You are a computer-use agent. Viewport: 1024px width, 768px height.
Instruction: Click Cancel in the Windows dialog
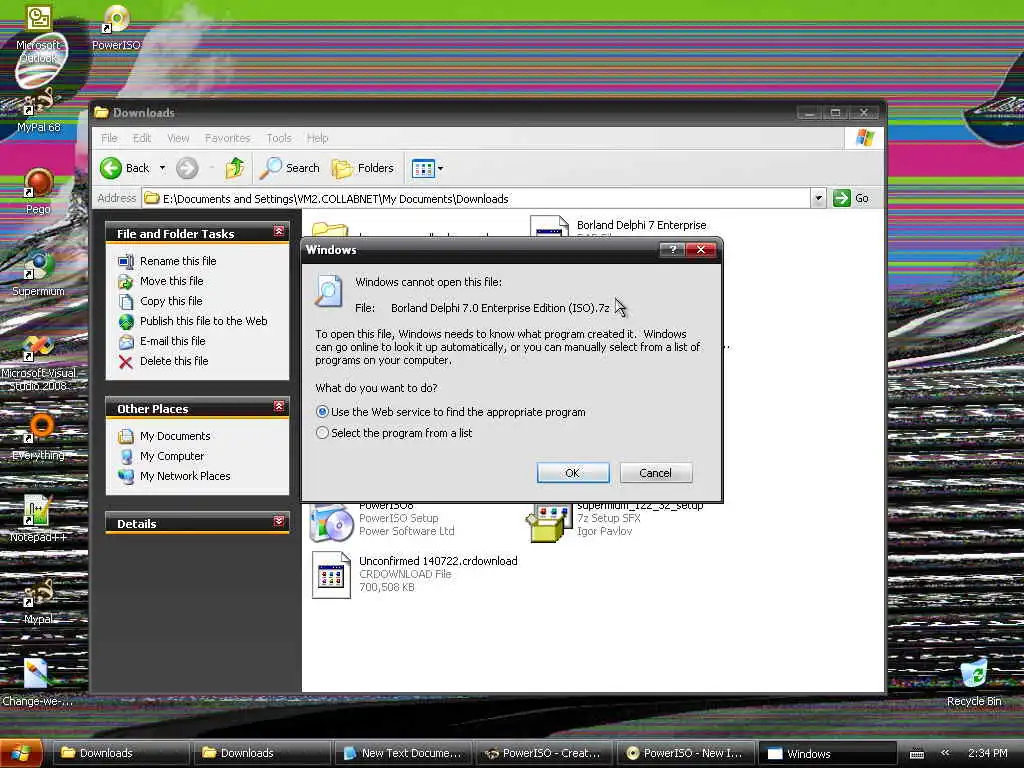(x=655, y=473)
